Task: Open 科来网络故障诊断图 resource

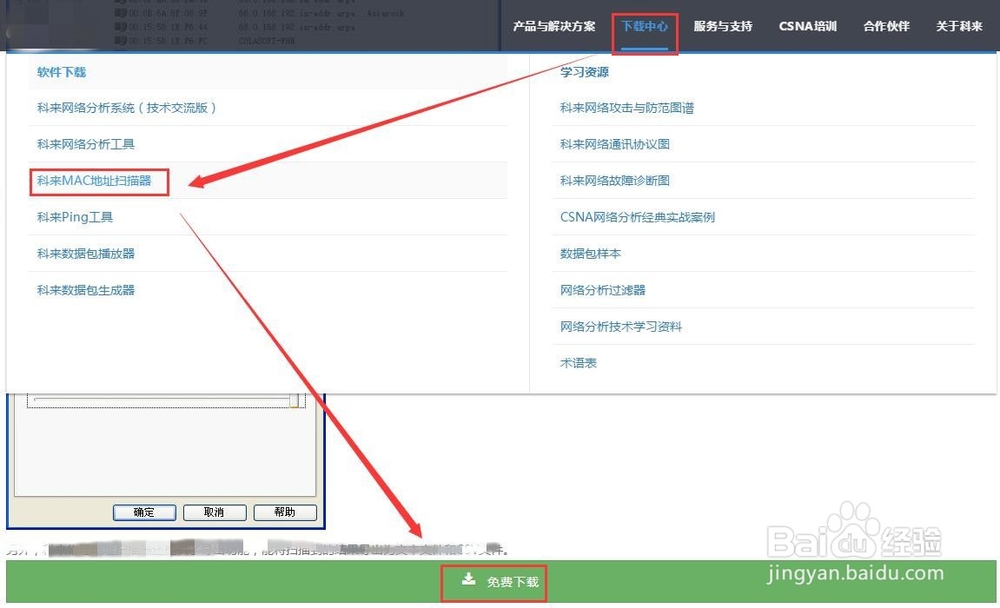Action: coord(615,181)
